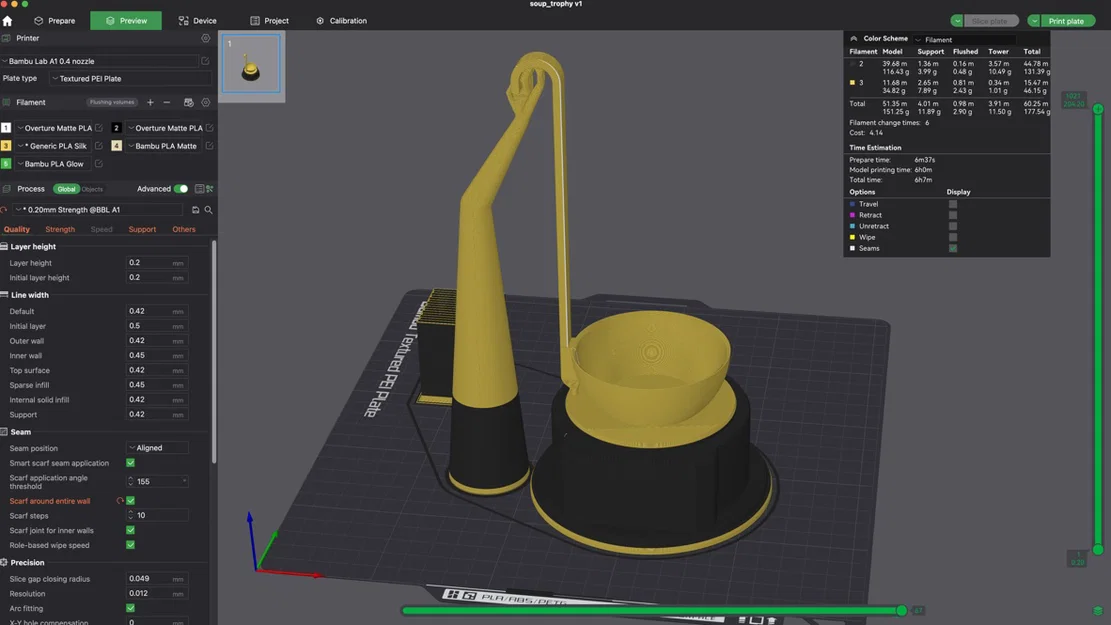Click the compare presets icon near Advanced
The image size is (1111, 625).
point(210,189)
